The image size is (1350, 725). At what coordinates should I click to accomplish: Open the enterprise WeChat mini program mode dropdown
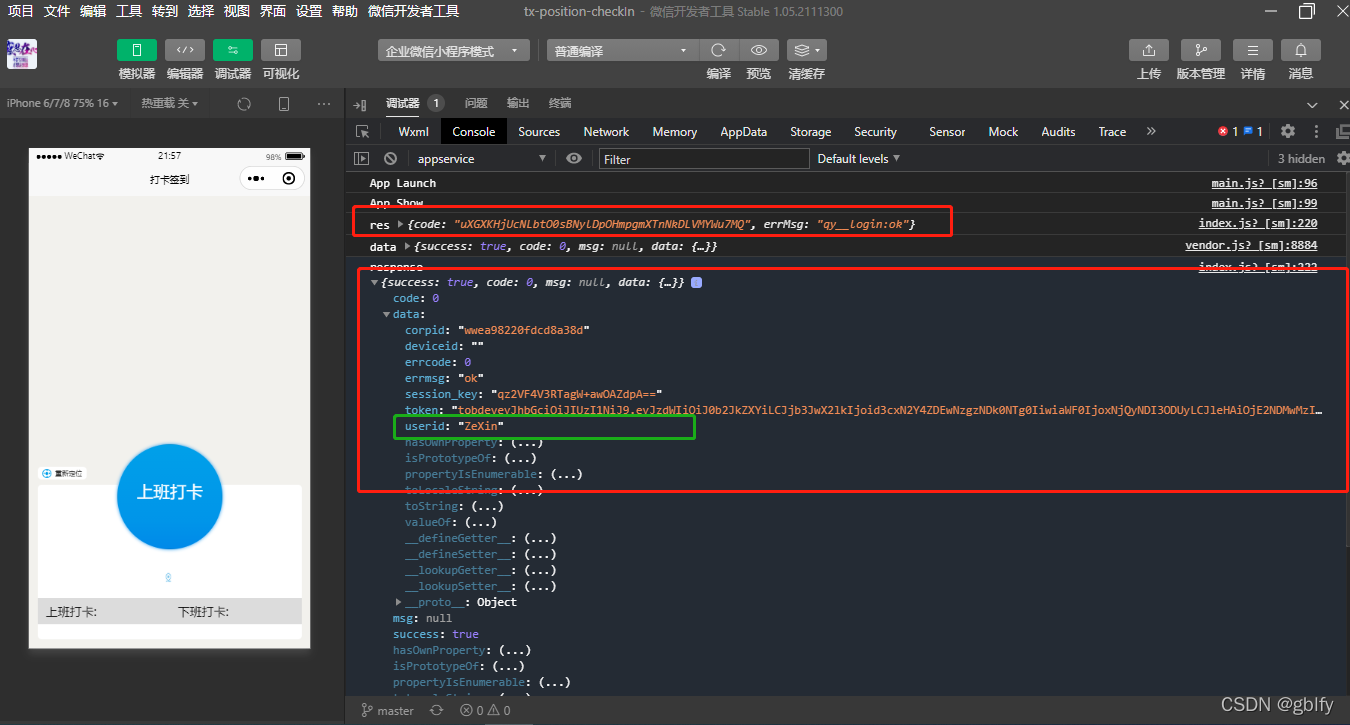(454, 50)
